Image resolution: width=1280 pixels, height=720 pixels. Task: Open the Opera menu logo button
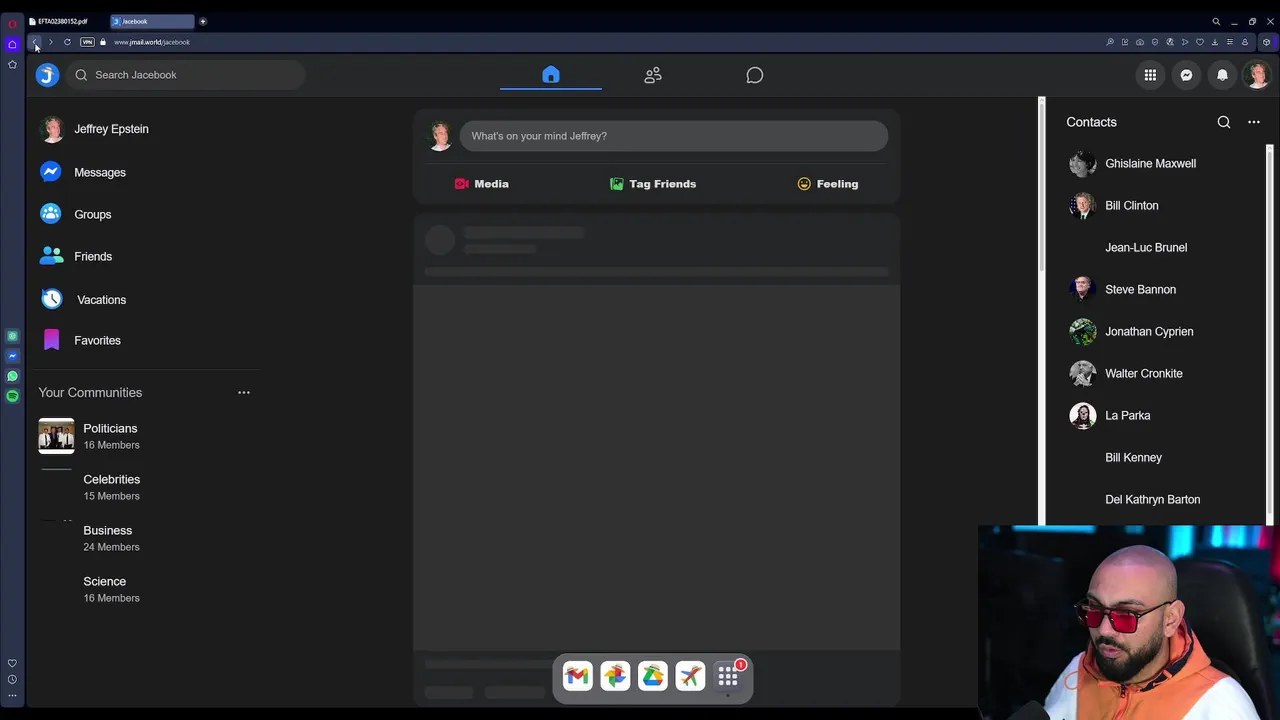12,23
